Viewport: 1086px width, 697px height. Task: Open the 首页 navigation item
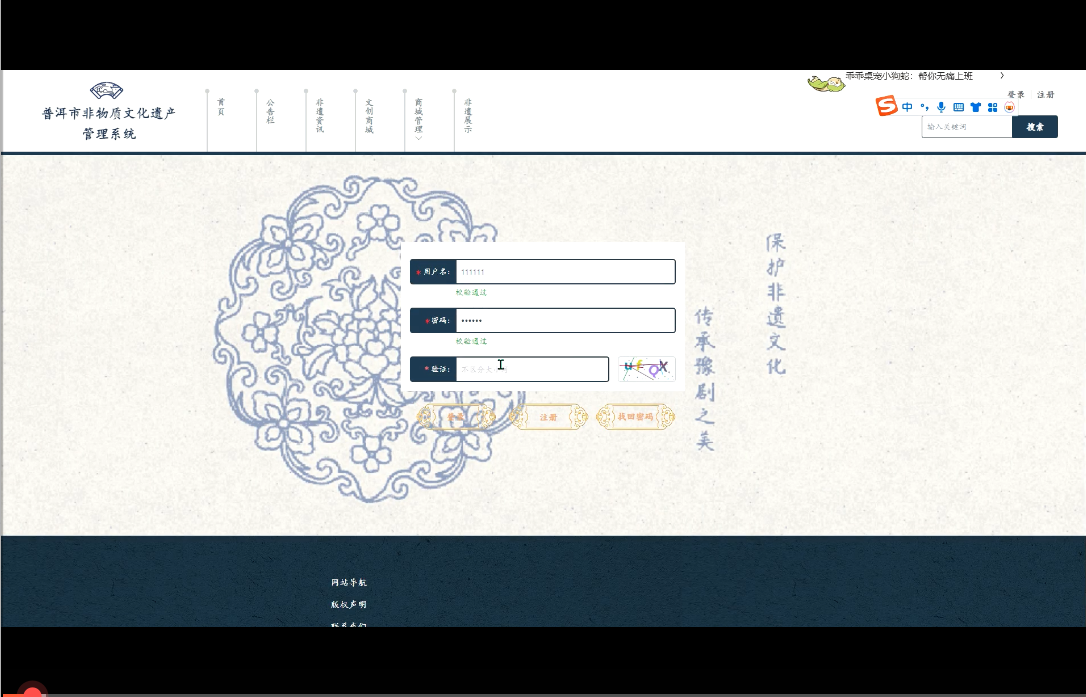click(221, 107)
